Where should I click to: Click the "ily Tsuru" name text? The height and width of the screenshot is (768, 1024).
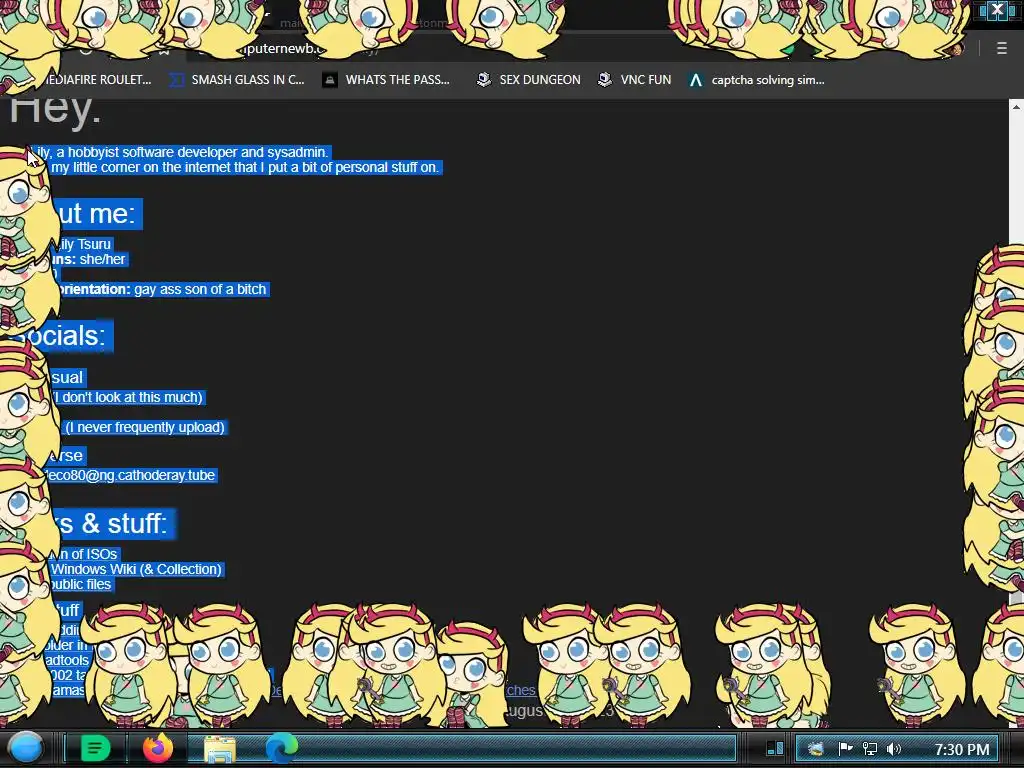pos(84,244)
